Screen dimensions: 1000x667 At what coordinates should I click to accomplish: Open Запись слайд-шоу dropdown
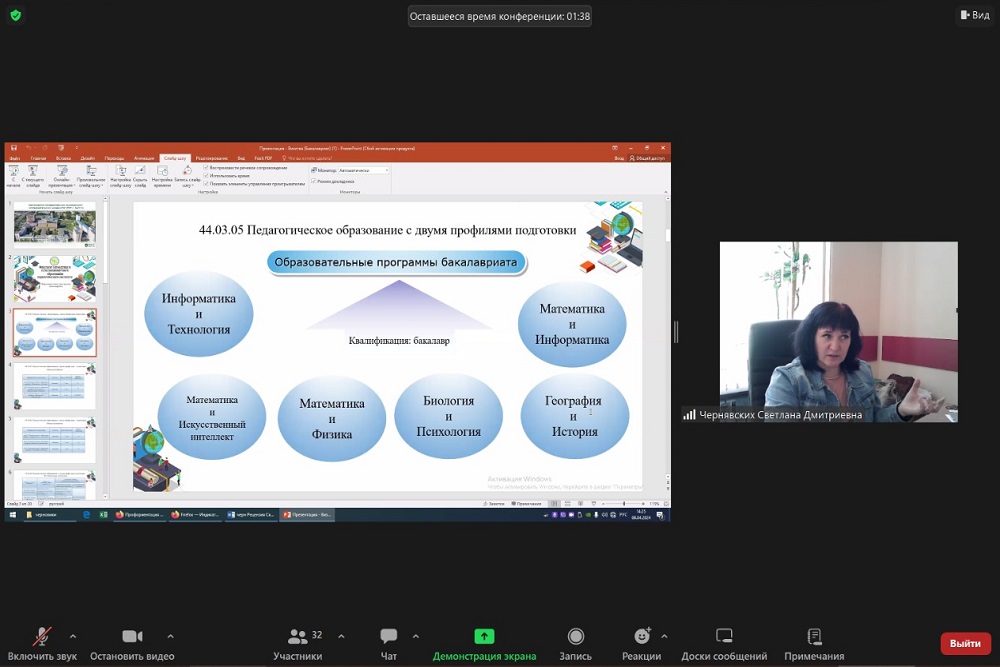(187, 176)
